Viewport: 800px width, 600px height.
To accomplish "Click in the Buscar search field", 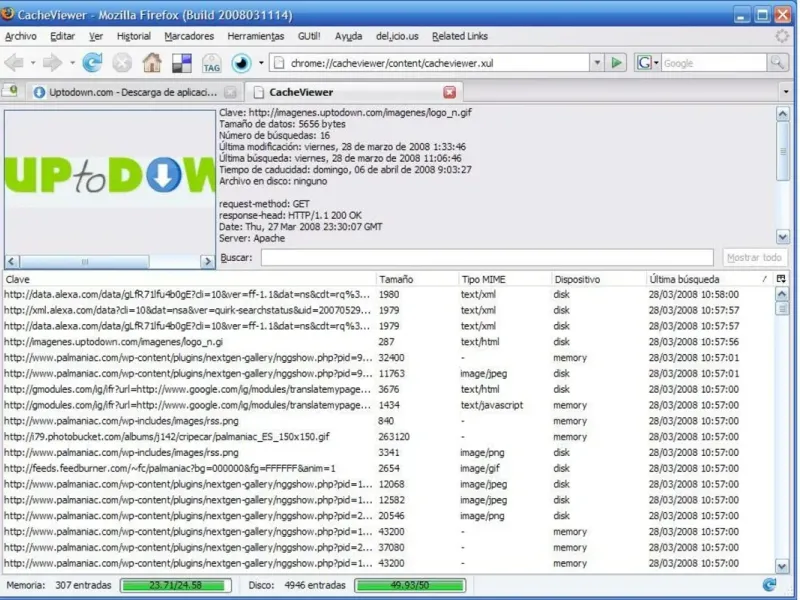I will coord(487,258).
